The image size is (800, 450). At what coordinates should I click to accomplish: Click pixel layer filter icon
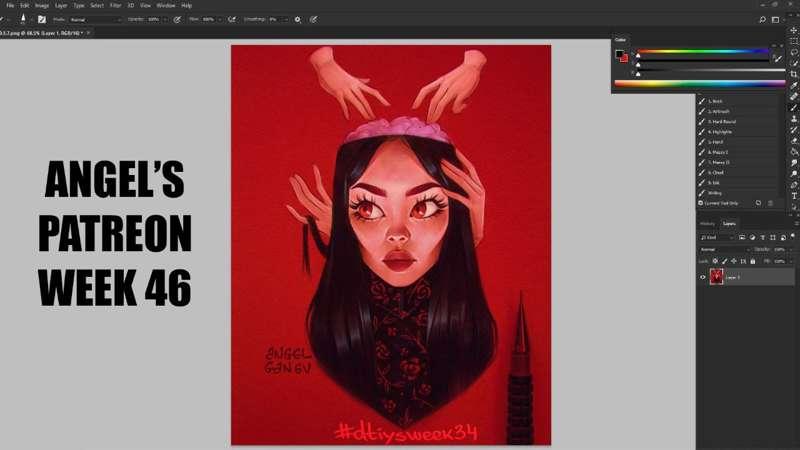pyautogui.click(x=742, y=237)
